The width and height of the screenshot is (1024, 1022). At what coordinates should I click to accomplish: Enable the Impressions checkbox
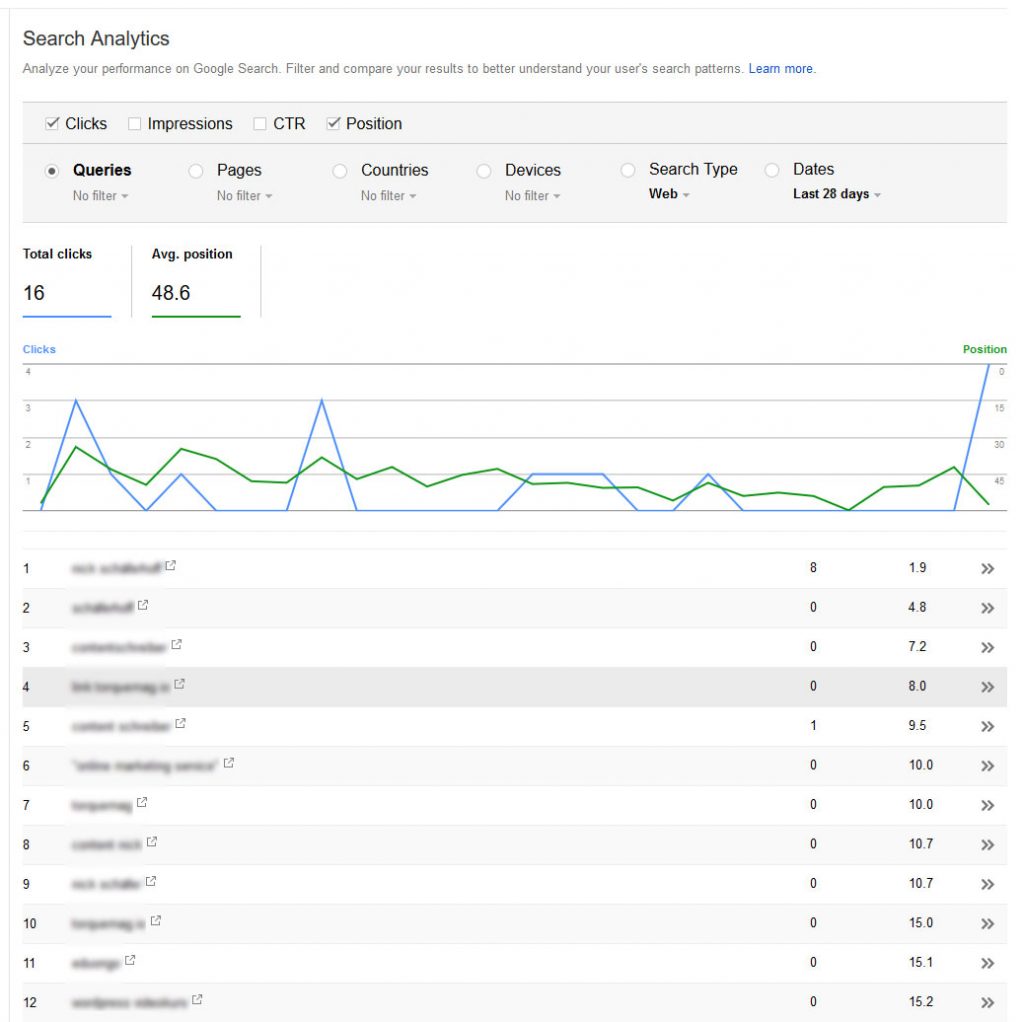coord(134,123)
